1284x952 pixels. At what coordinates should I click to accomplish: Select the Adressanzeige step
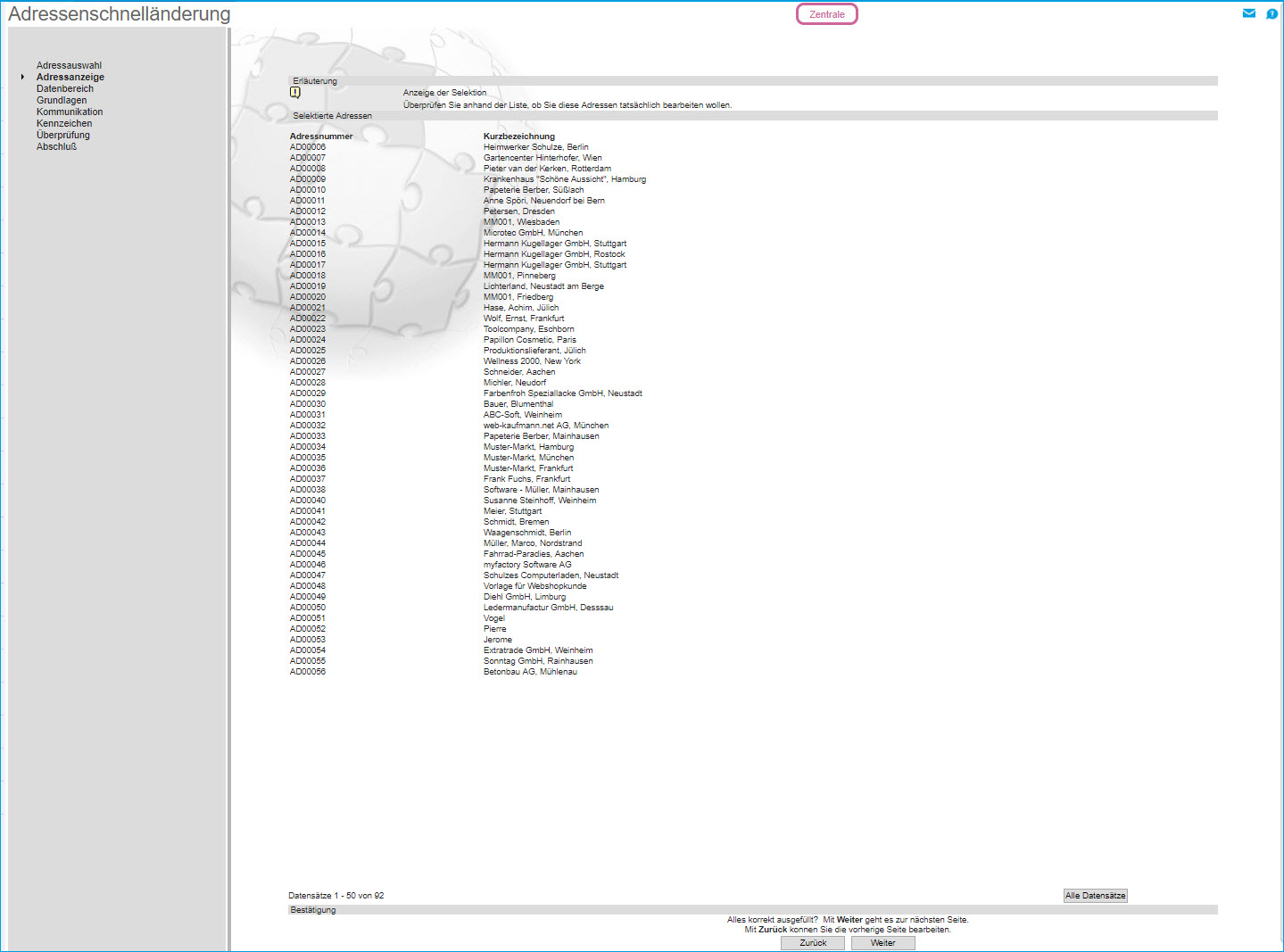click(x=70, y=77)
